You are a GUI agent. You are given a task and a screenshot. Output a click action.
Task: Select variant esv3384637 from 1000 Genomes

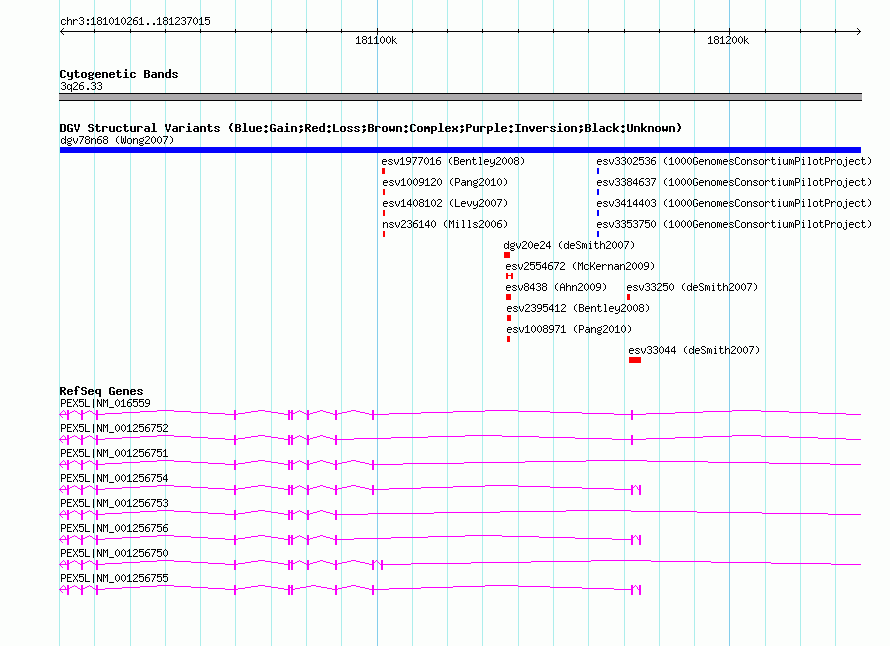point(734,182)
